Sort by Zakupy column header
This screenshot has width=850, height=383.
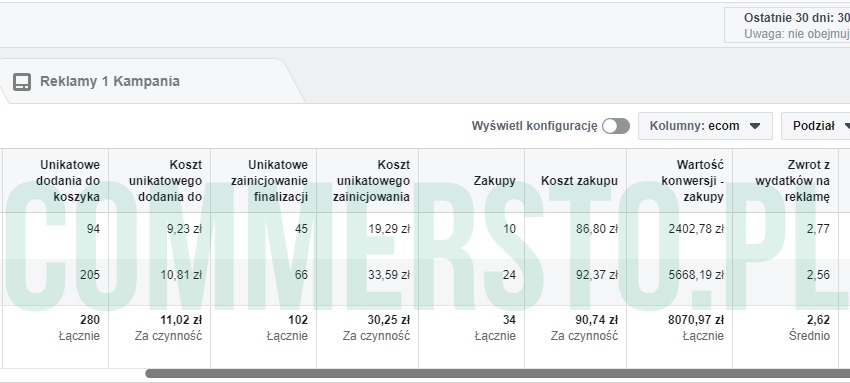pos(471,180)
